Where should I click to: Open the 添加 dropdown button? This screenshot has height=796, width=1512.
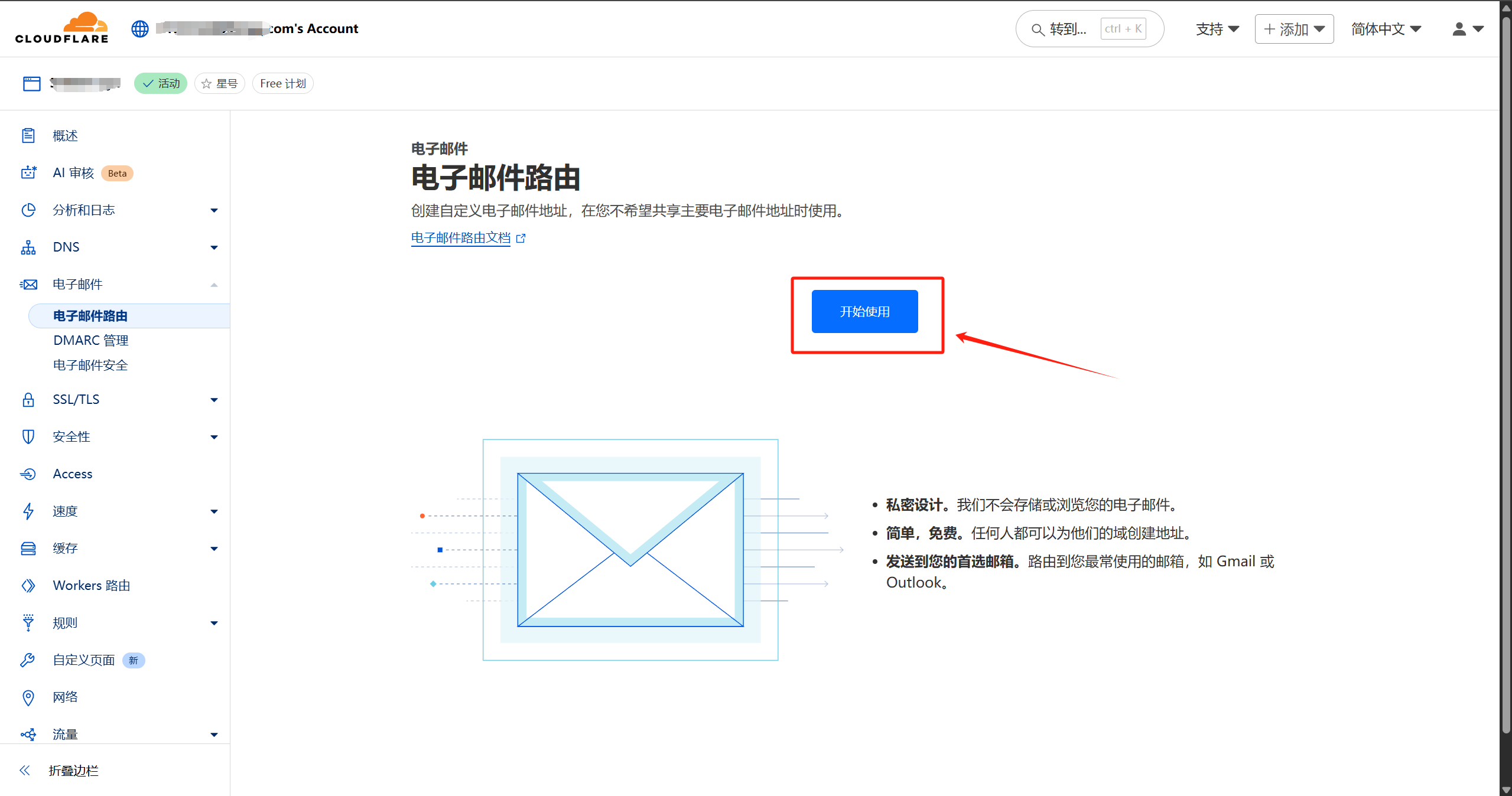coord(1294,29)
